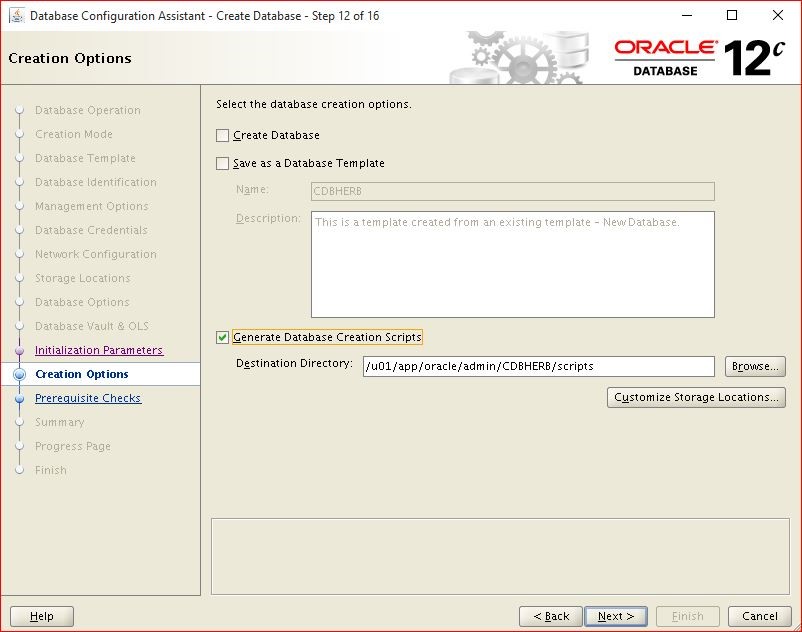Click the Storage Locations step label
802x632 pixels.
pos(82,279)
